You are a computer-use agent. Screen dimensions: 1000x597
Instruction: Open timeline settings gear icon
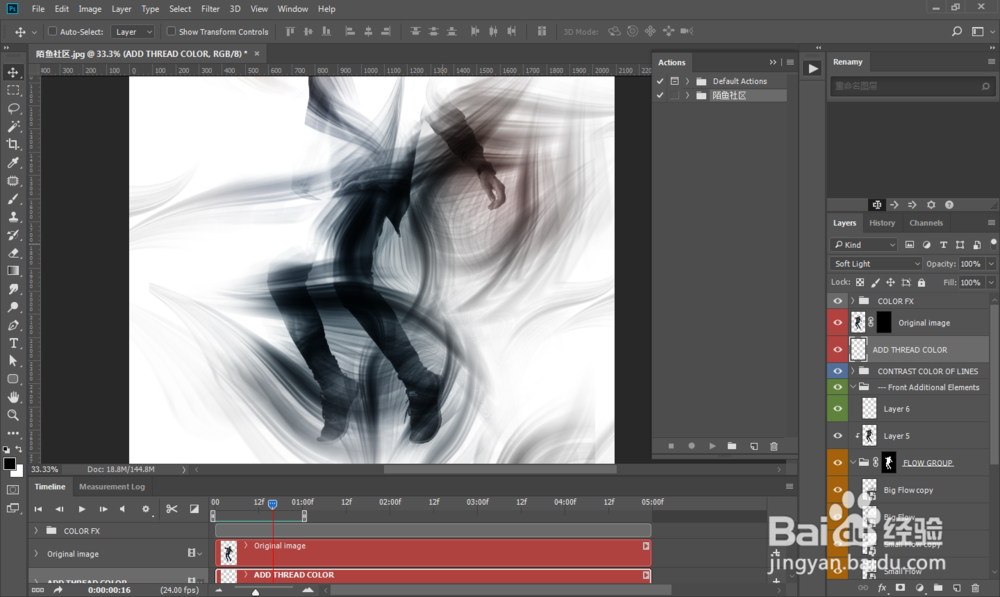pos(145,508)
